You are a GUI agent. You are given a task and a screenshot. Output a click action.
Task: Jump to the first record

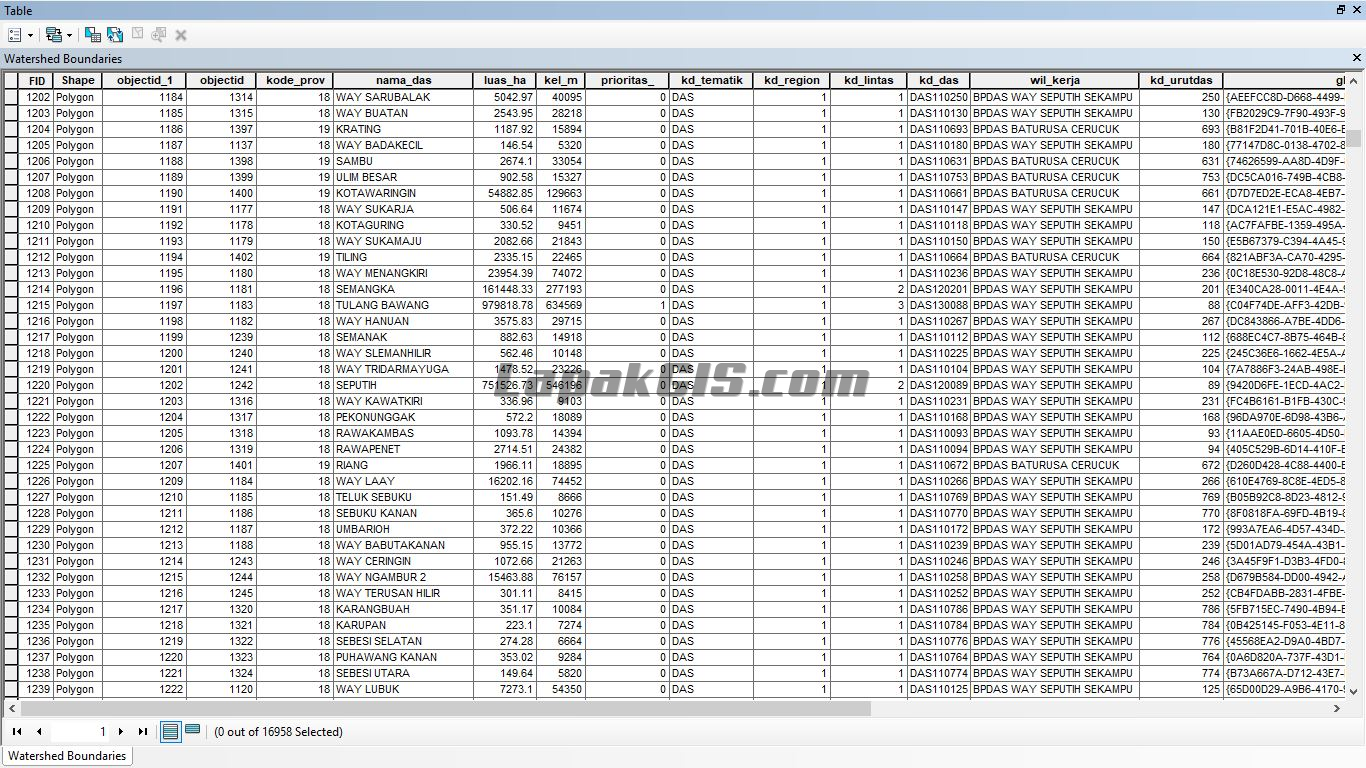pyautogui.click(x=18, y=732)
